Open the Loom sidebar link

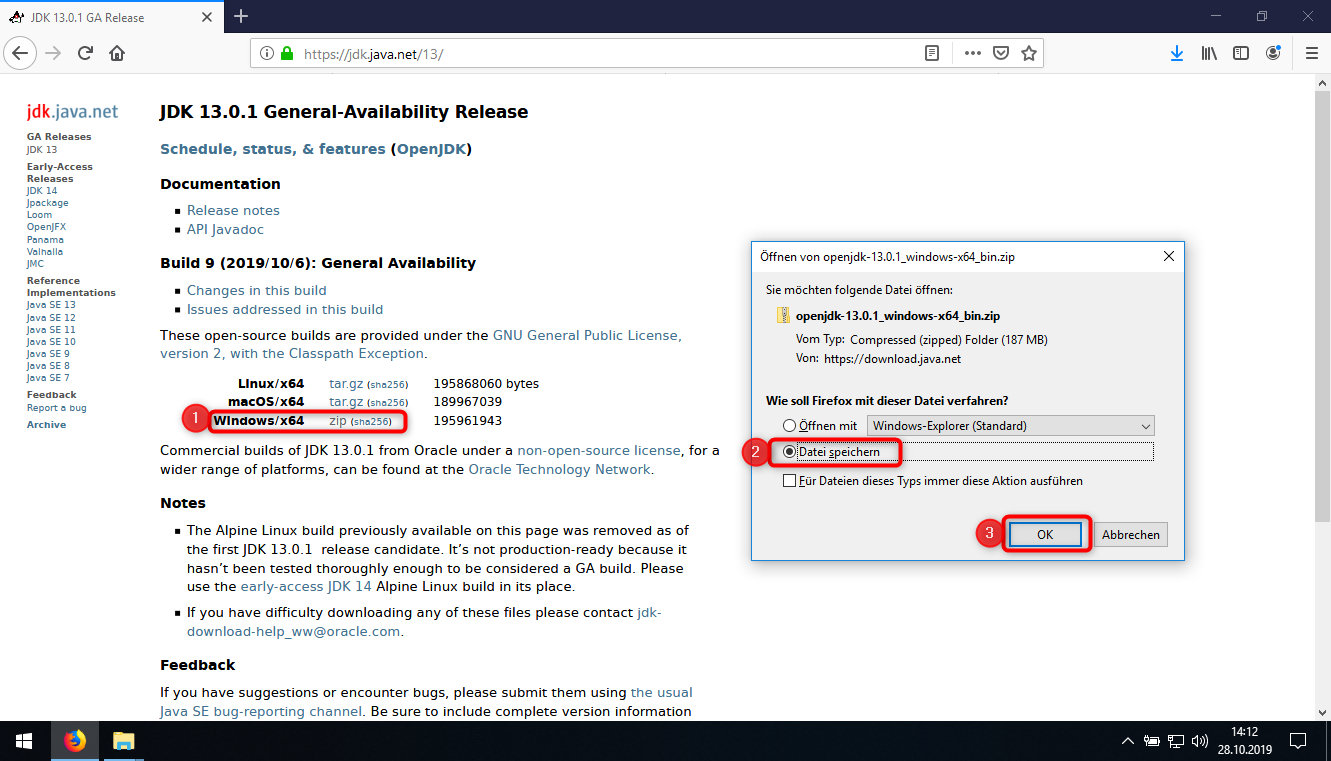tap(39, 215)
